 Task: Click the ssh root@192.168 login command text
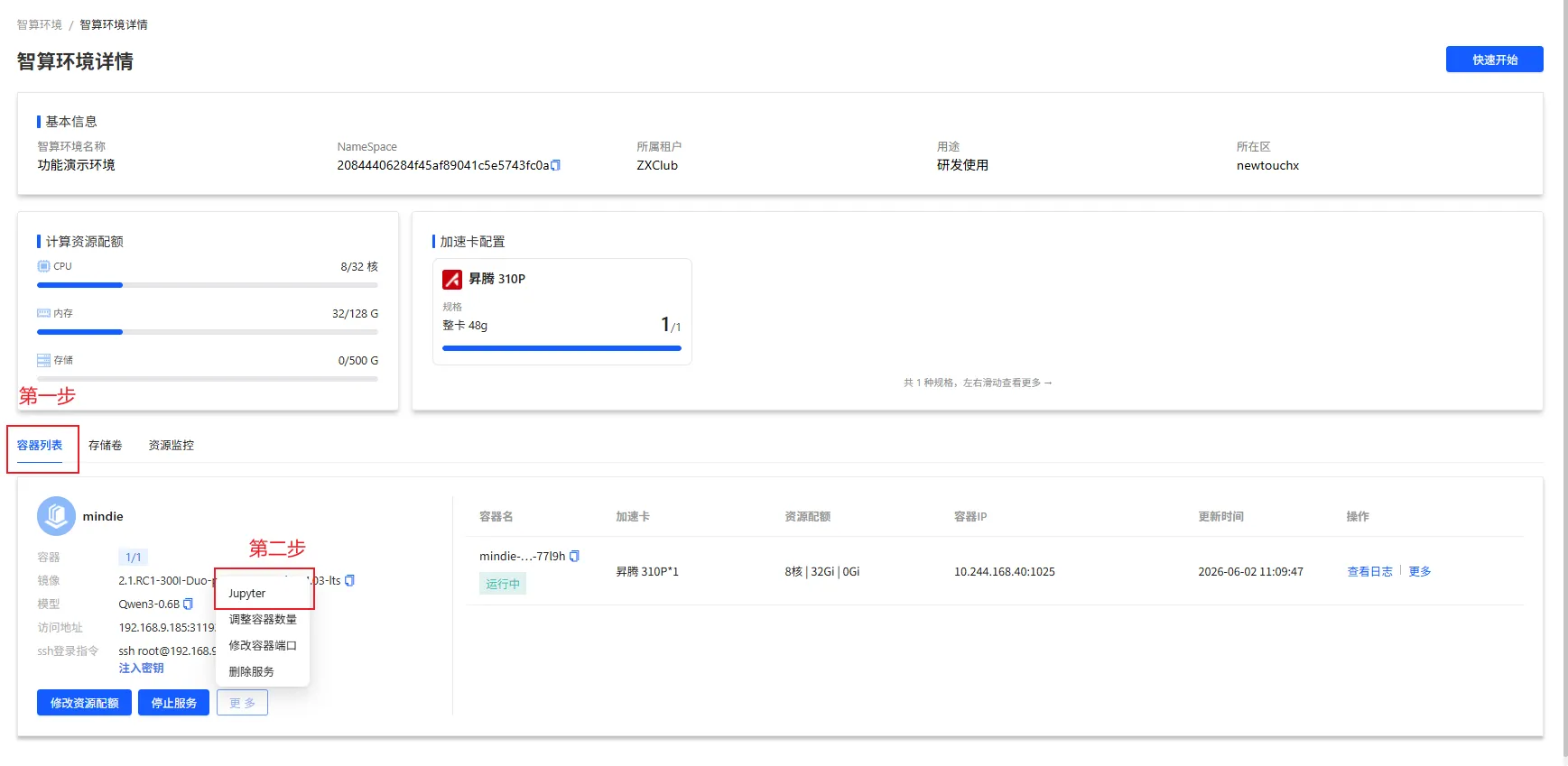coord(167,651)
